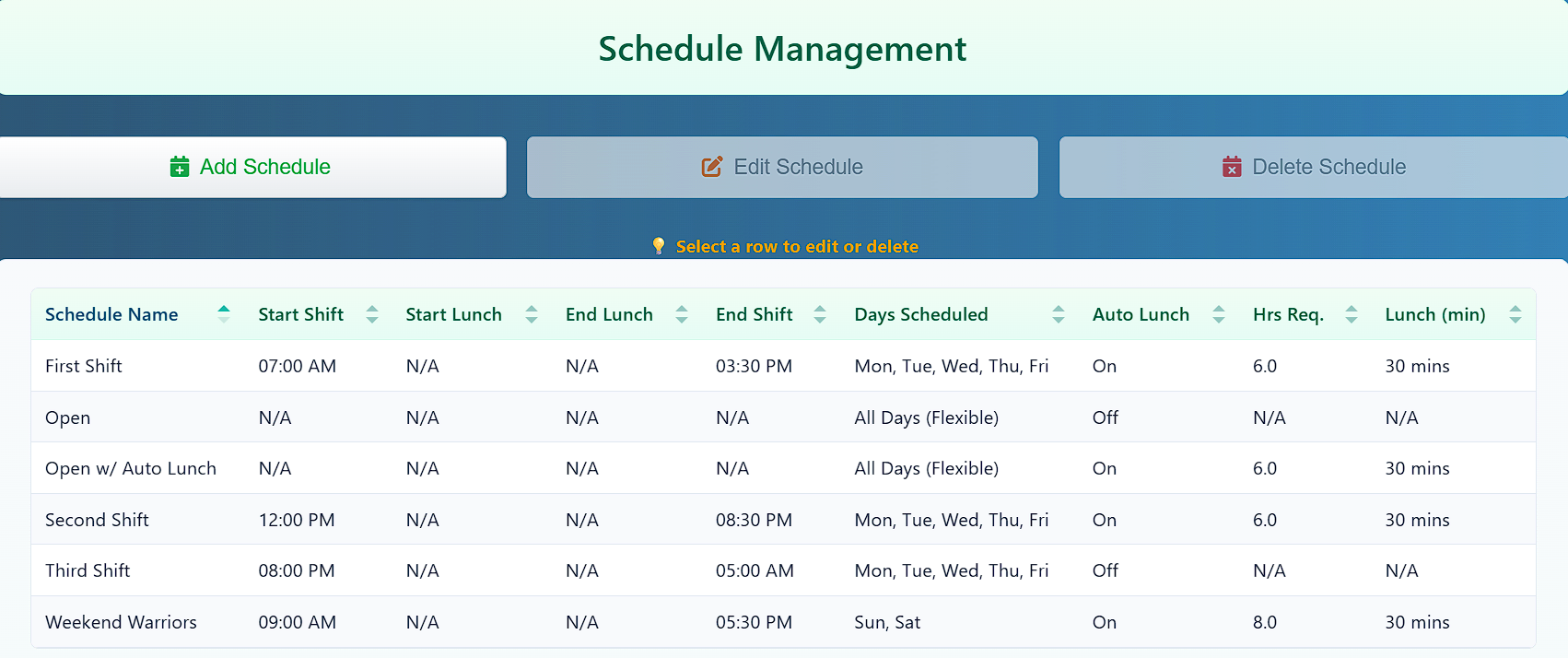Click the sort icon beside Auto Lunch
1568x658 pixels.
click(1219, 313)
